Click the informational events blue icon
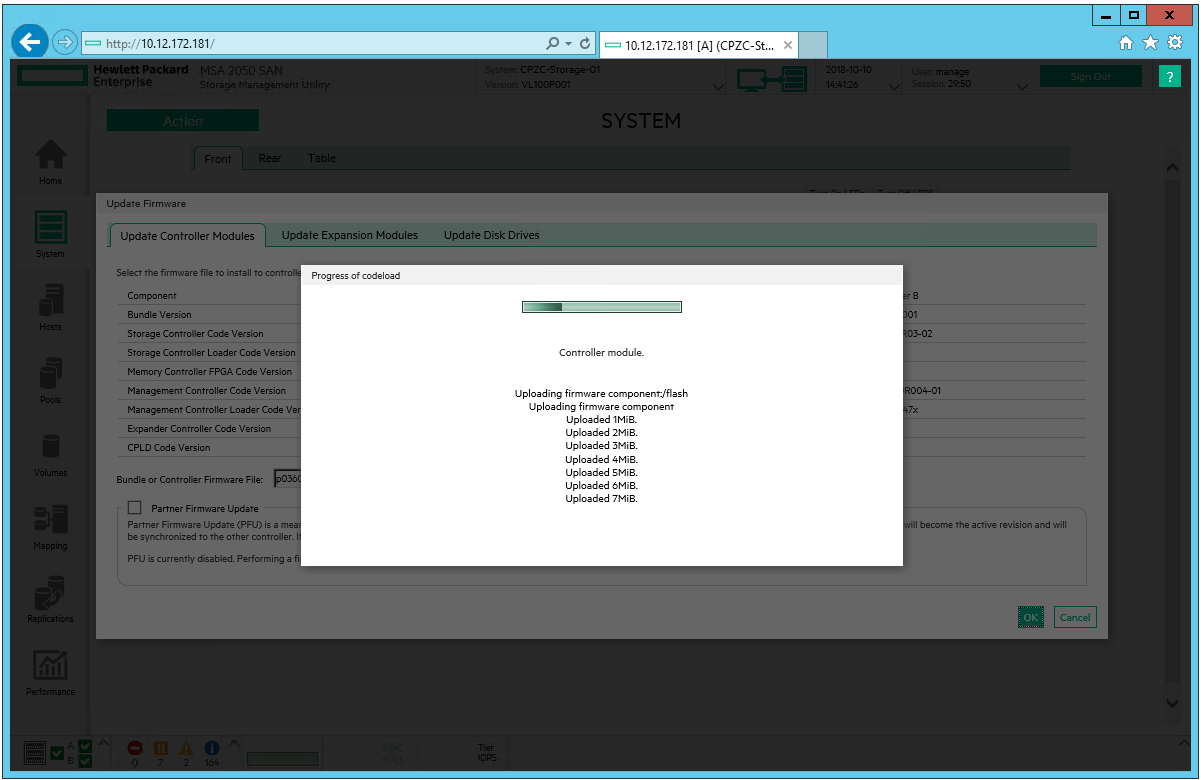 tap(211, 748)
